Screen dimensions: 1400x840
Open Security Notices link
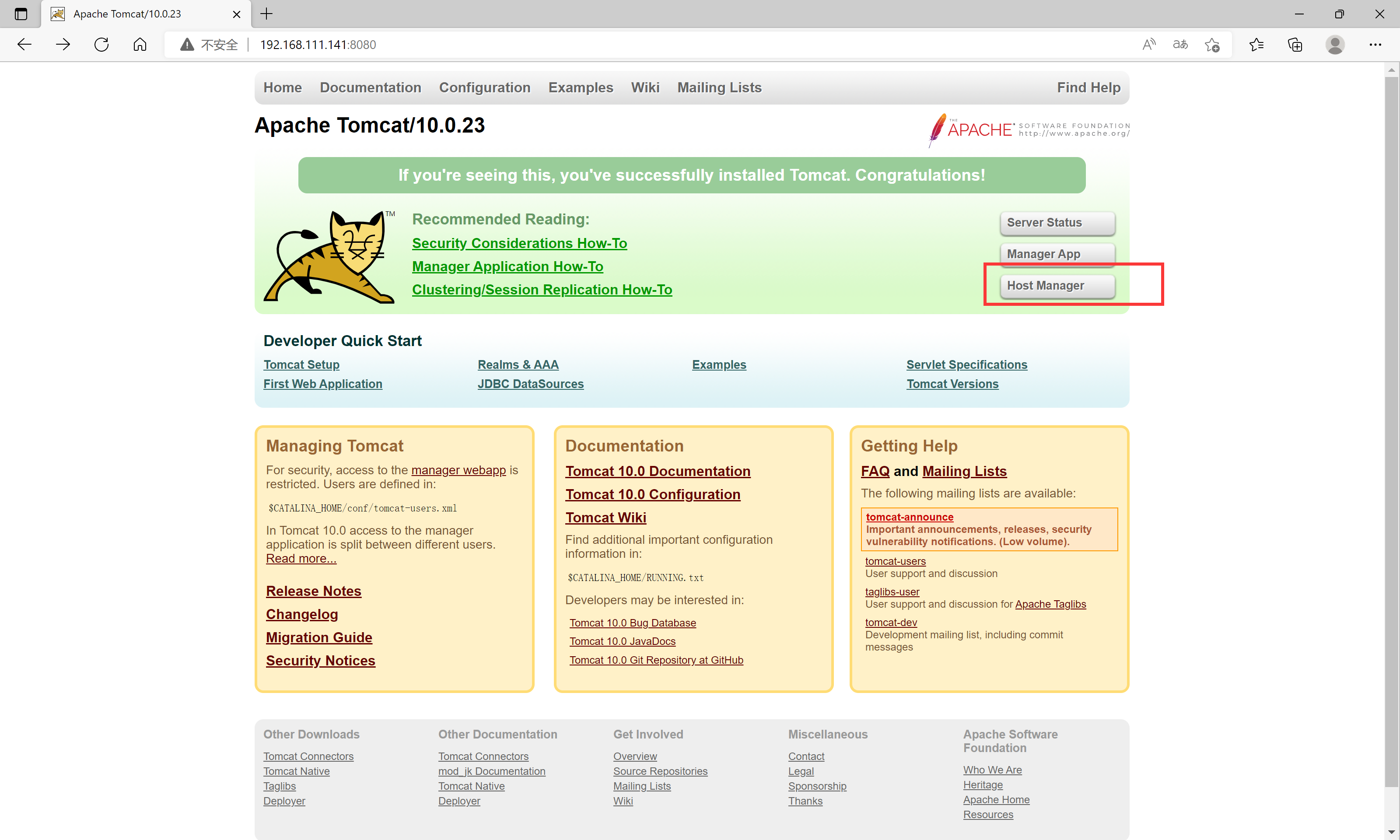point(321,661)
